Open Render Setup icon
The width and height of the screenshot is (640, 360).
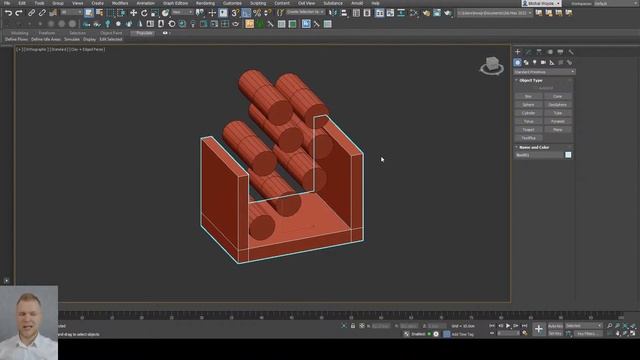click(426, 13)
